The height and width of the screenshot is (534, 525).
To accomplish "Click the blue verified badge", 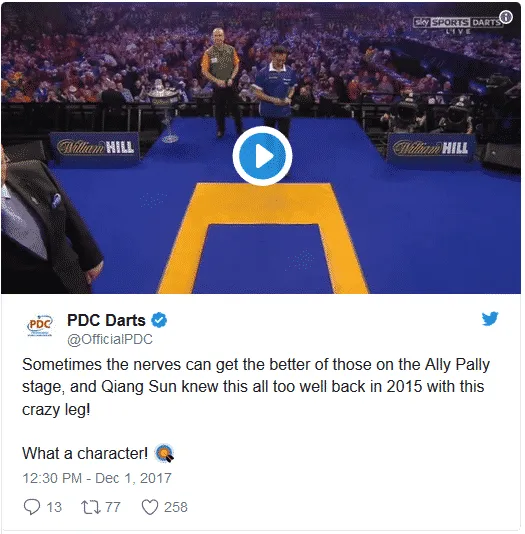I will pos(159,320).
